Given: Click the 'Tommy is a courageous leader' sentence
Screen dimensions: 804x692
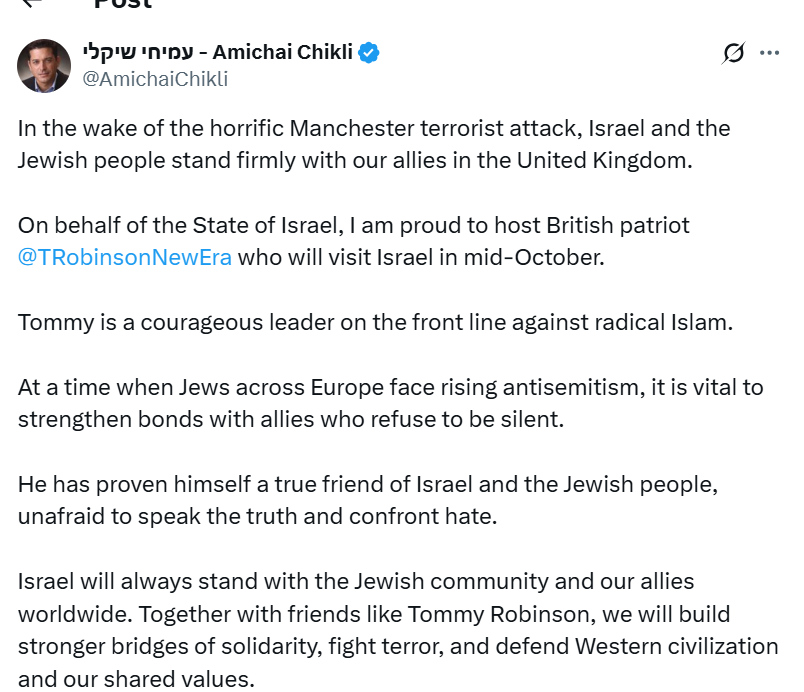Looking at the screenshot, I should (375, 322).
